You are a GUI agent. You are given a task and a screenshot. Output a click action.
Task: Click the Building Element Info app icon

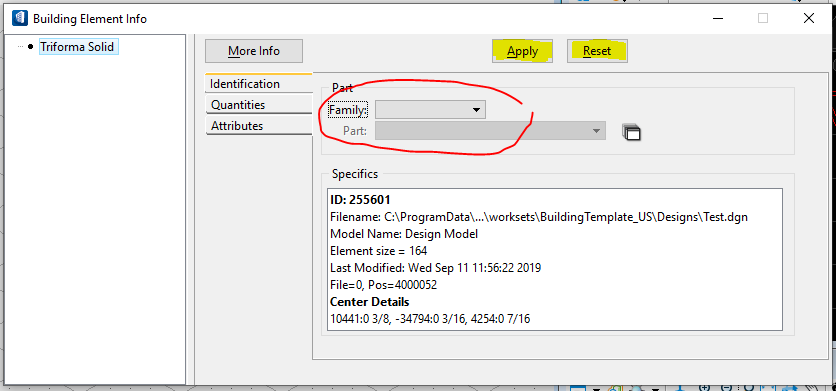(x=20, y=19)
